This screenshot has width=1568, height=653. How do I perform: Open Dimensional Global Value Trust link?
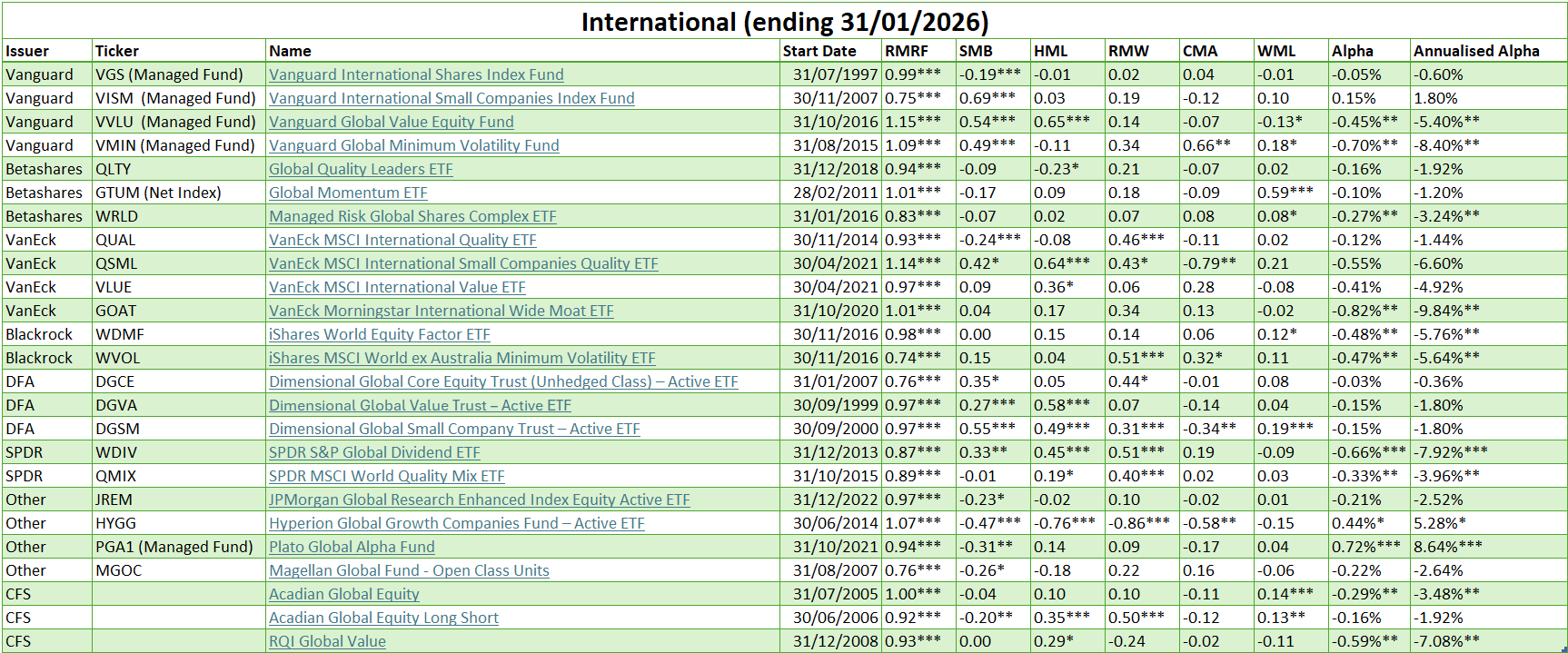pyautogui.click(x=420, y=405)
